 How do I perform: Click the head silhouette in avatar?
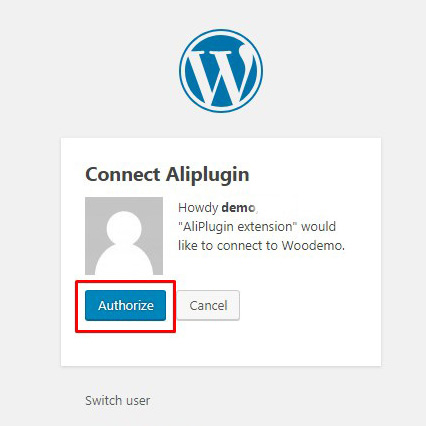(124, 228)
